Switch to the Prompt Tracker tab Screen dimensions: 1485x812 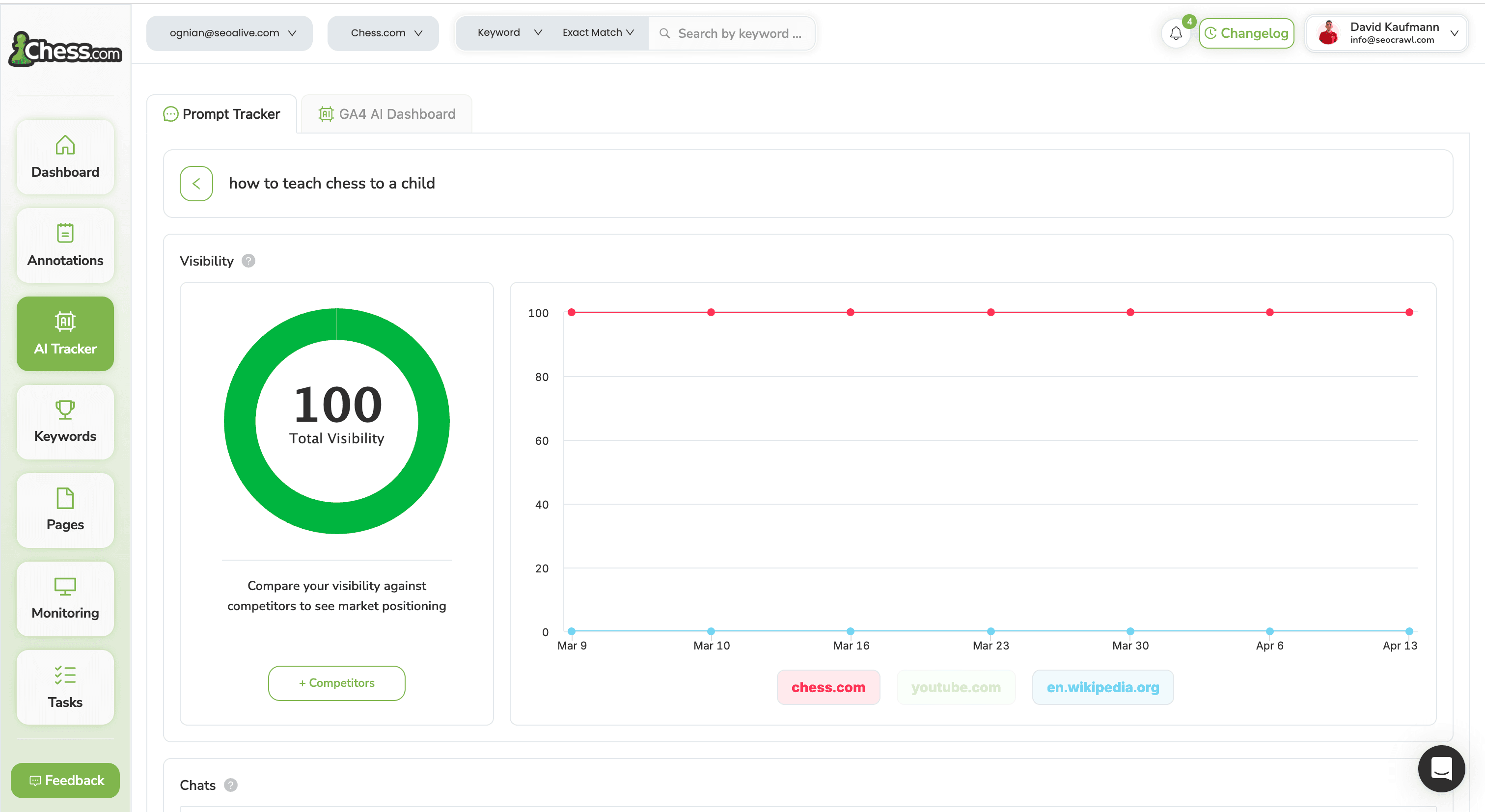click(x=222, y=114)
